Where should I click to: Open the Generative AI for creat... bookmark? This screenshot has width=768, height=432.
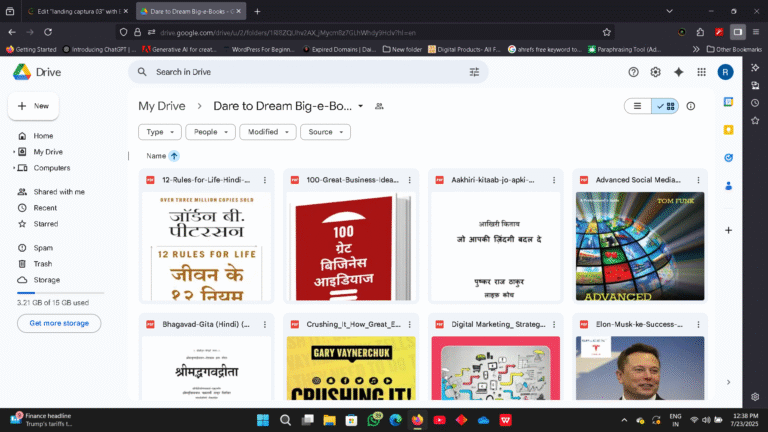pyautogui.click(x=179, y=49)
